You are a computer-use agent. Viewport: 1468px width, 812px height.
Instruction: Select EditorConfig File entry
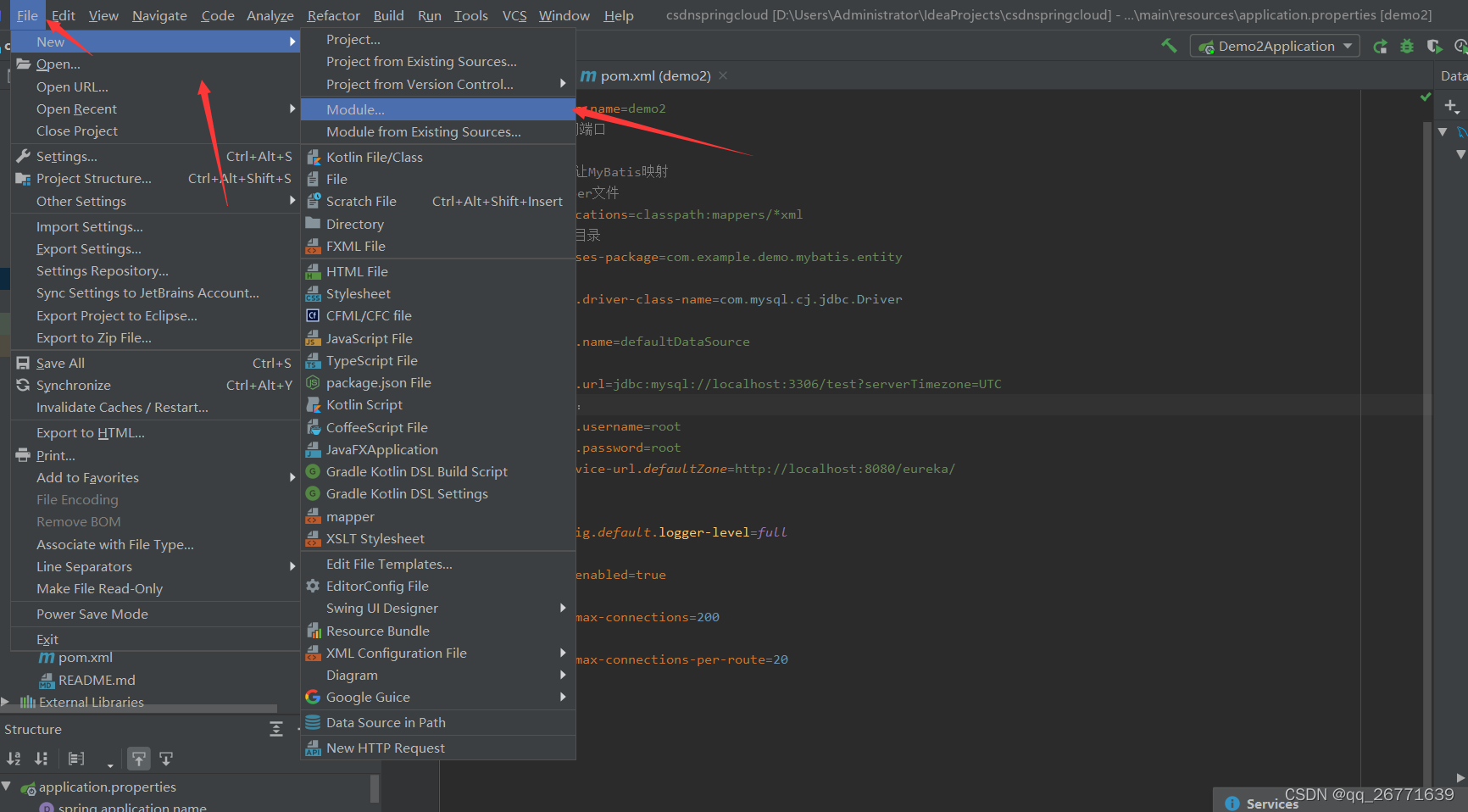[x=438, y=586]
